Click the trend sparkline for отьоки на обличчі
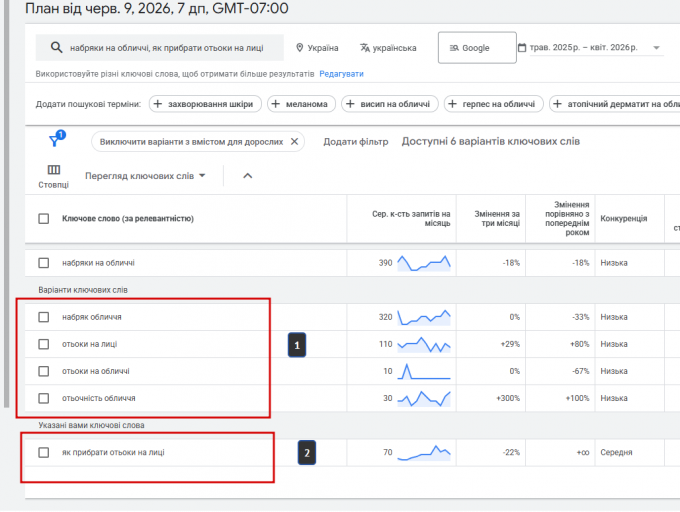 coord(424,371)
